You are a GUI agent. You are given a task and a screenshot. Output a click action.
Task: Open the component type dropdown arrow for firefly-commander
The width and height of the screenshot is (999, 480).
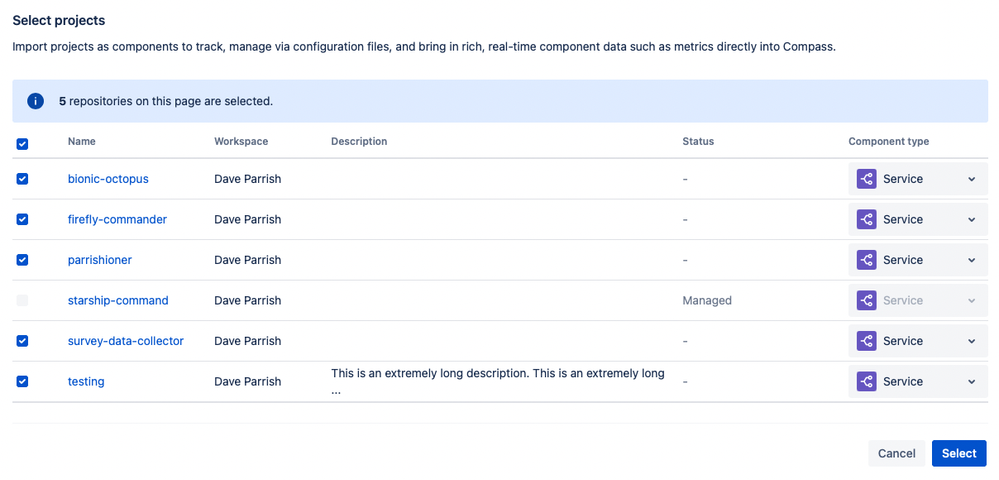point(972,219)
